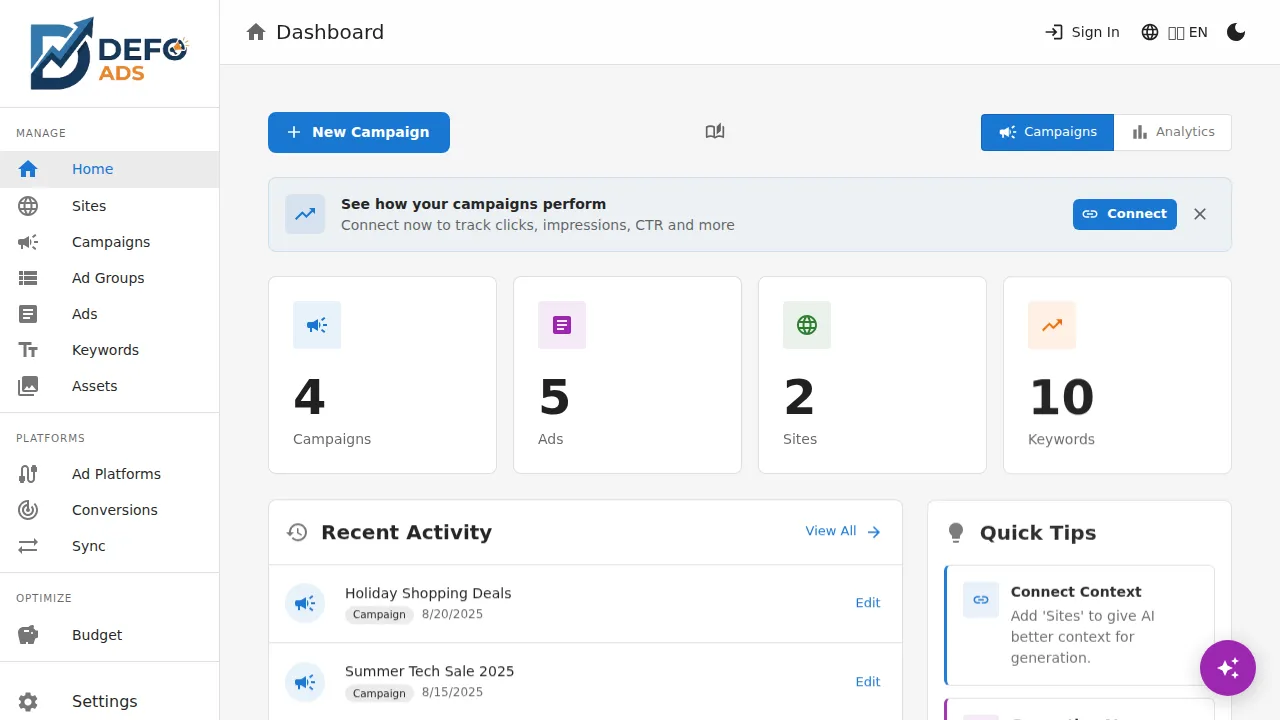Click the Keywords text icon in sidebar
The width and height of the screenshot is (1280, 720).
[x=28, y=350]
